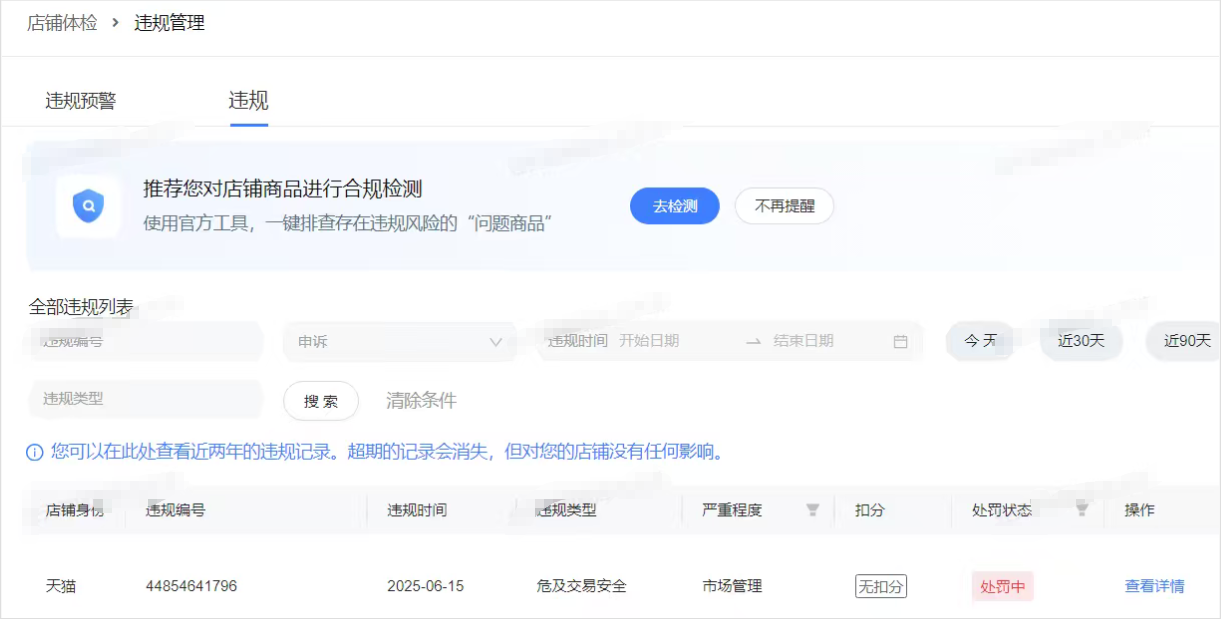Screen dimensions: 1221x619
Task: Open the 违规类型 selector field
Action: point(145,398)
